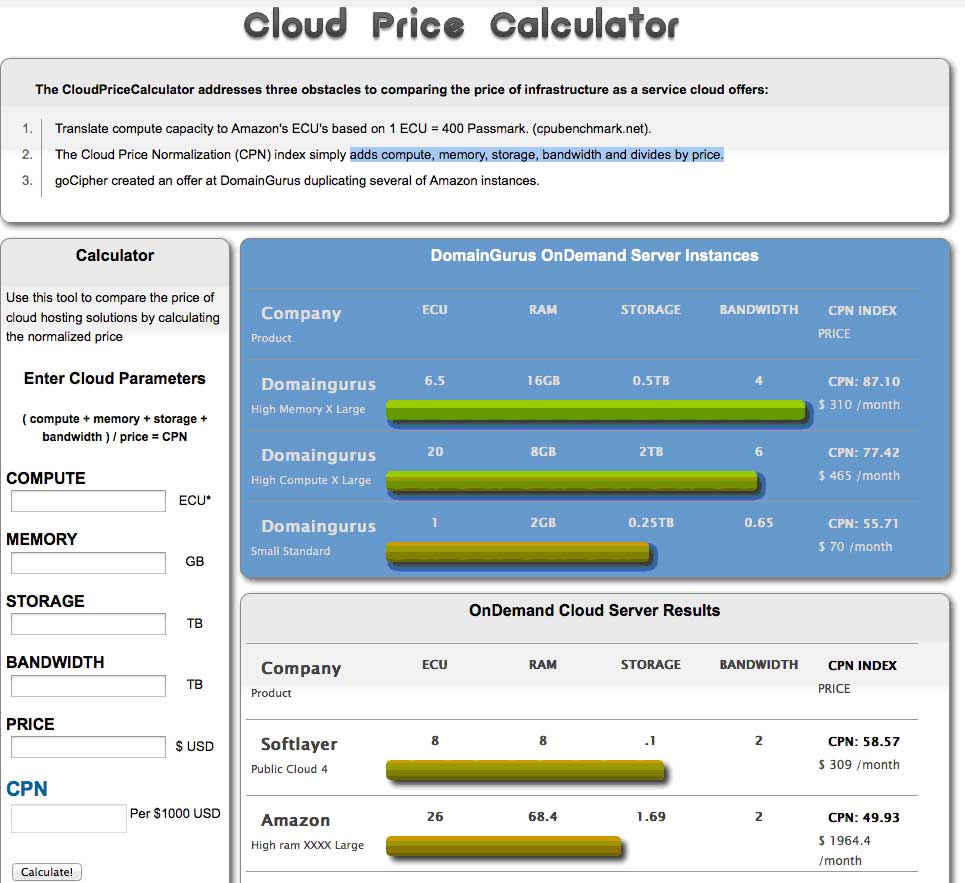The width and height of the screenshot is (965, 883).
Task: Select the 'CPN: 87.10' value
Action: coord(864,382)
